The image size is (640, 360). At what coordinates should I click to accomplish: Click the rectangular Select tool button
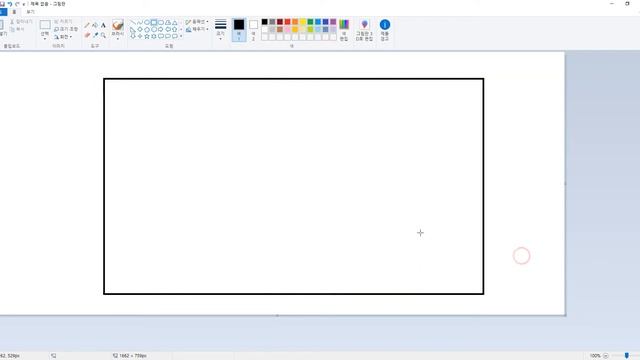point(45,25)
